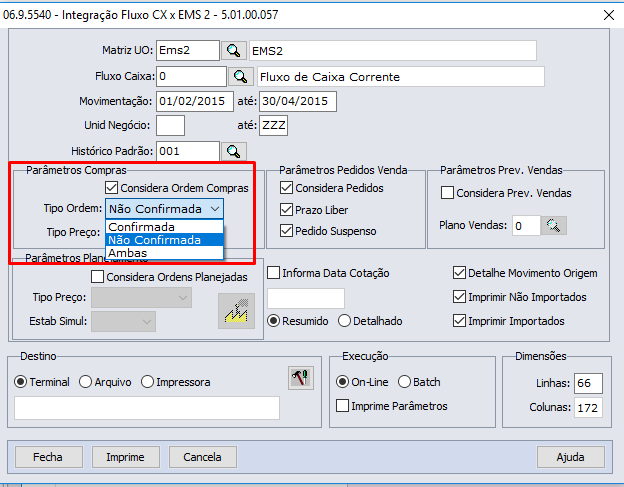Enable Imprime Parâmetros
Image resolution: width=624 pixels, height=487 pixels.
pyautogui.click(x=342, y=406)
